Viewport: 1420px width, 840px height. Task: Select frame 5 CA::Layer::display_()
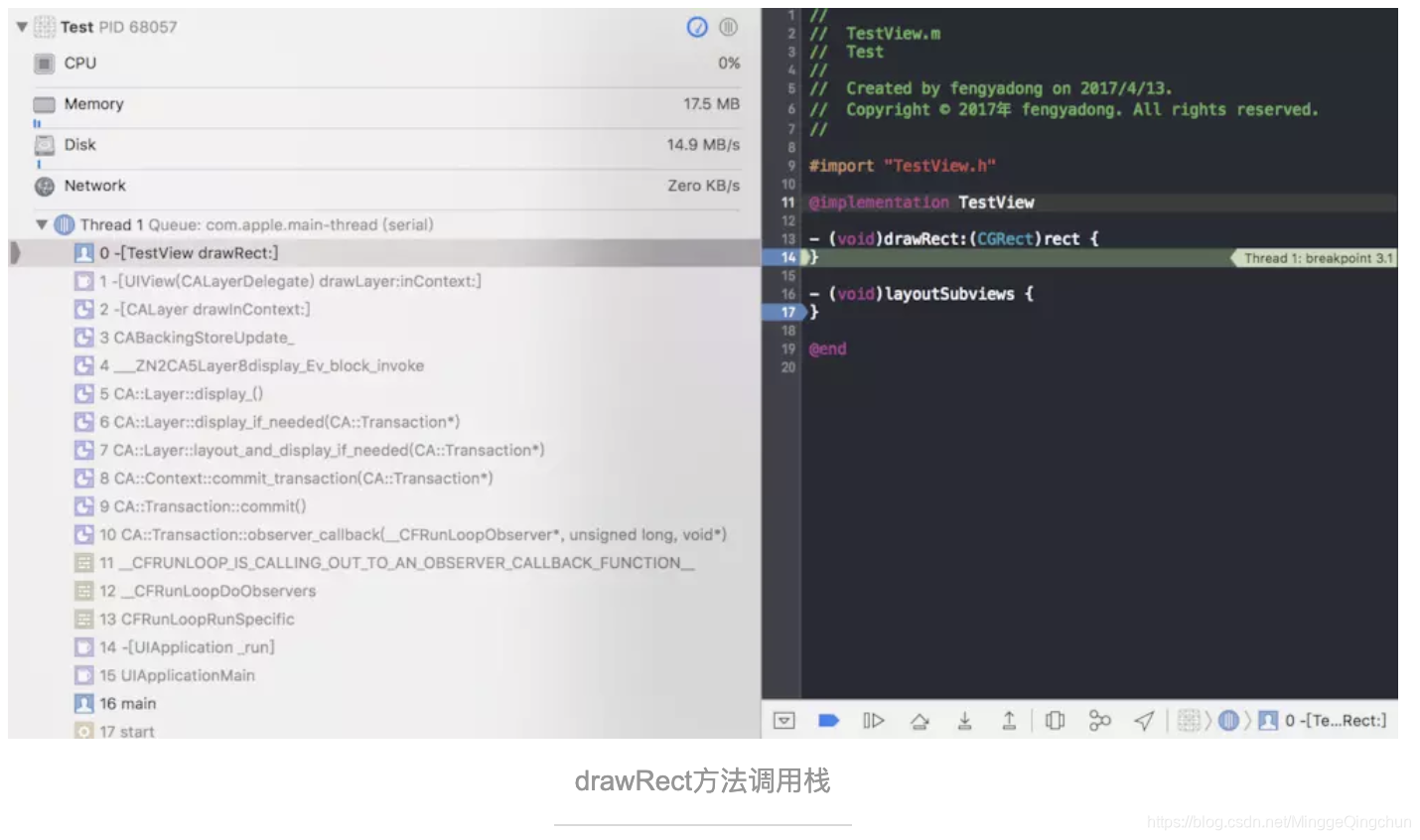pyautogui.click(x=385, y=394)
